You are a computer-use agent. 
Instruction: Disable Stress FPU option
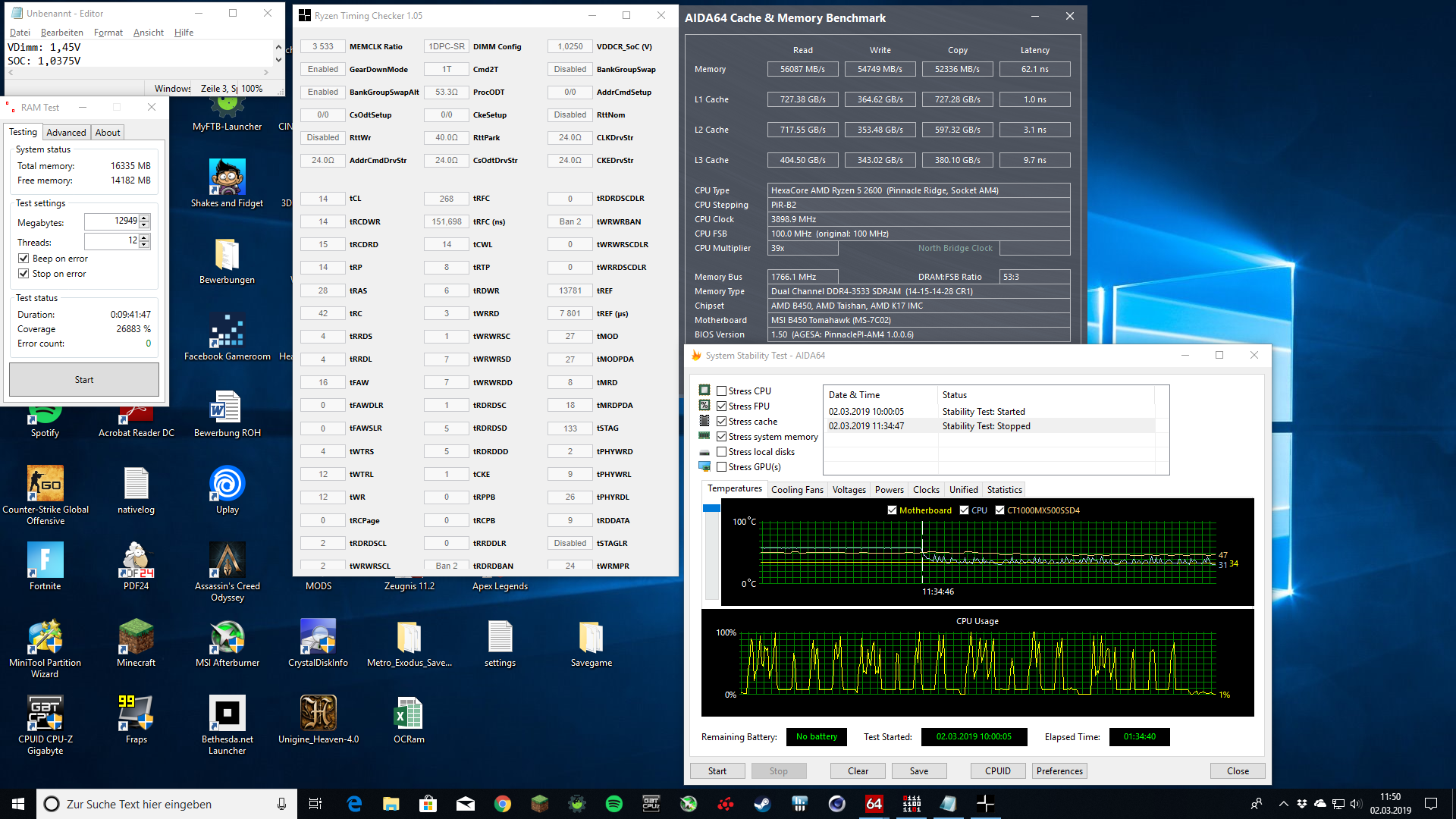pyautogui.click(x=722, y=406)
